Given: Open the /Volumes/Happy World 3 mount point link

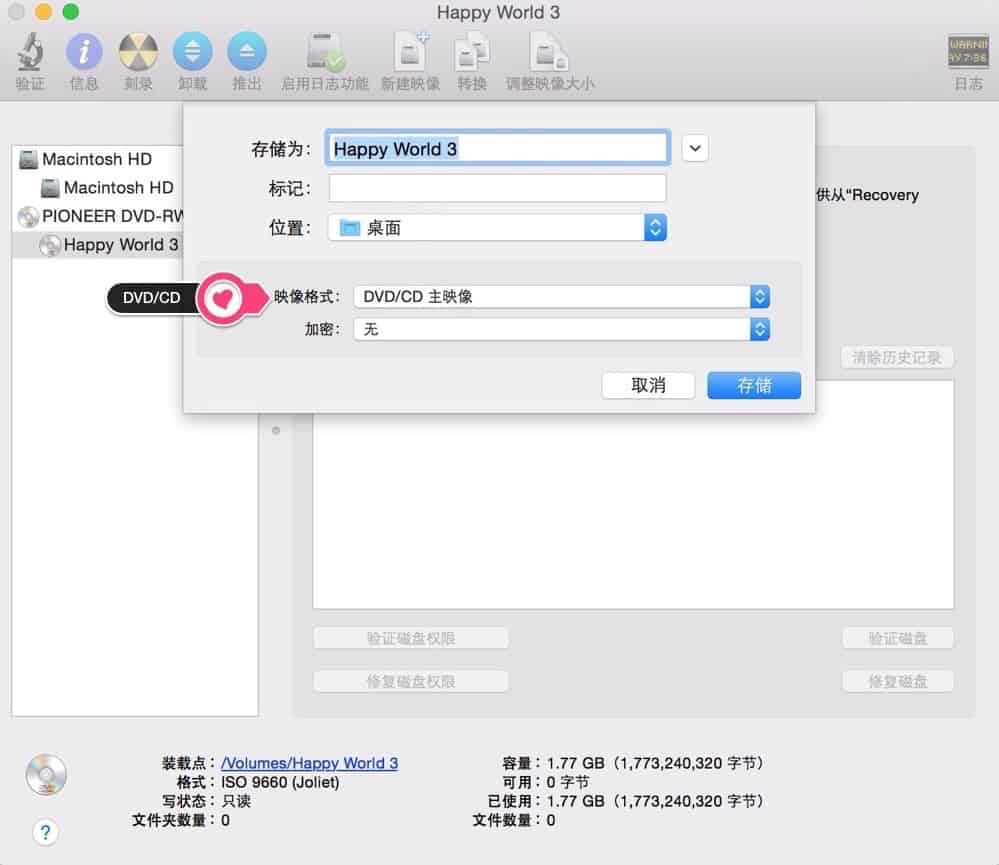Looking at the screenshot, I should click(x=309, y=763).
